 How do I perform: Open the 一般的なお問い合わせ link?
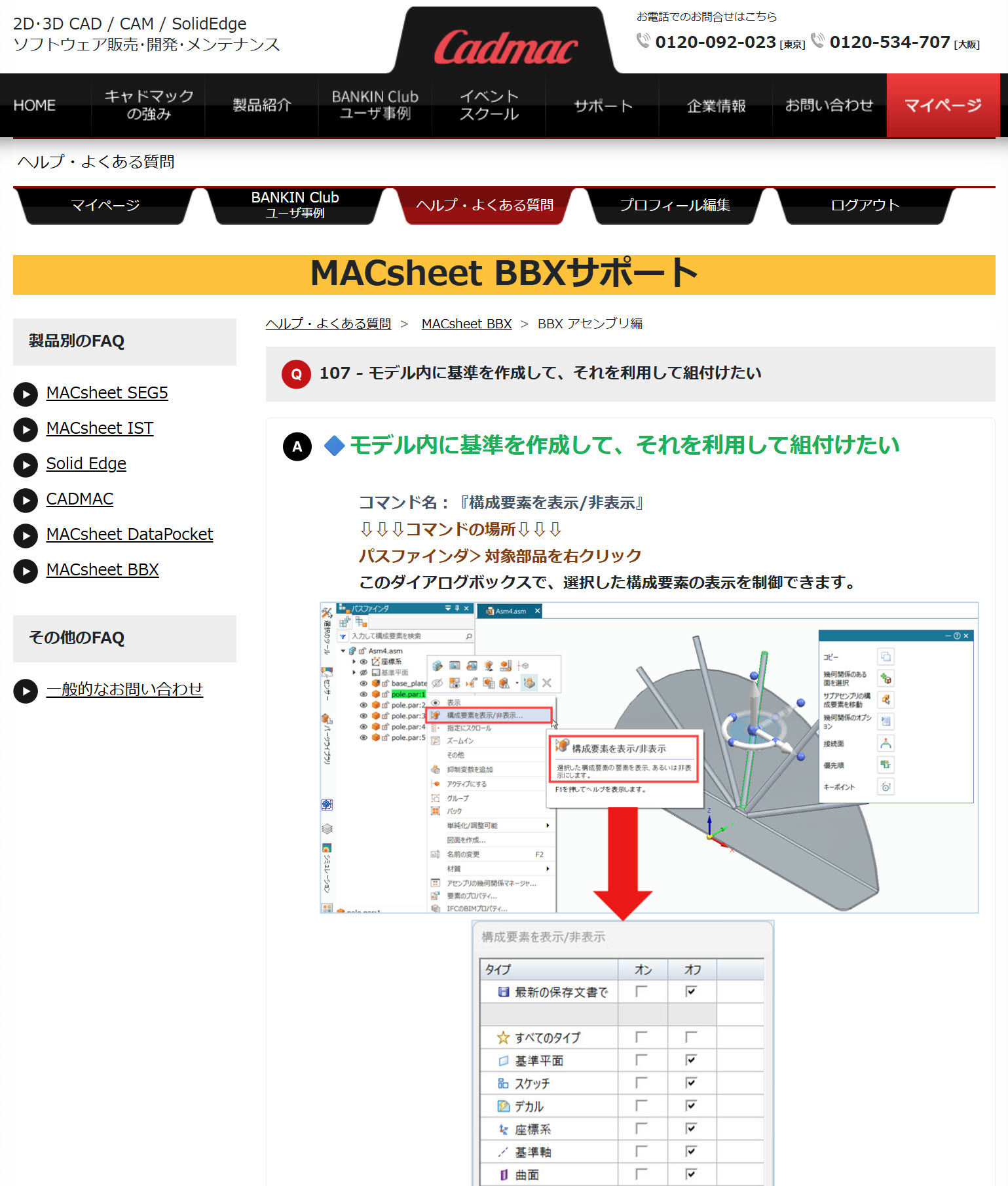point(124,689)
